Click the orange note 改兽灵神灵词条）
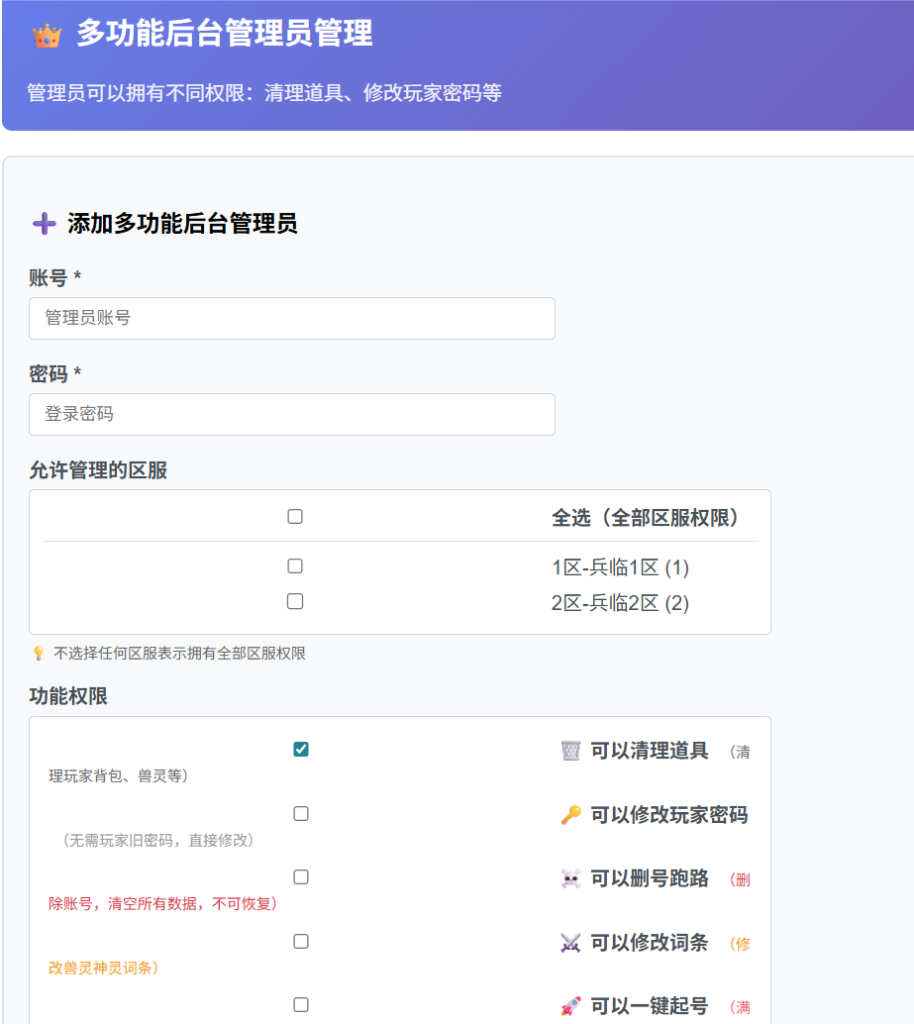 pos(103,968)
